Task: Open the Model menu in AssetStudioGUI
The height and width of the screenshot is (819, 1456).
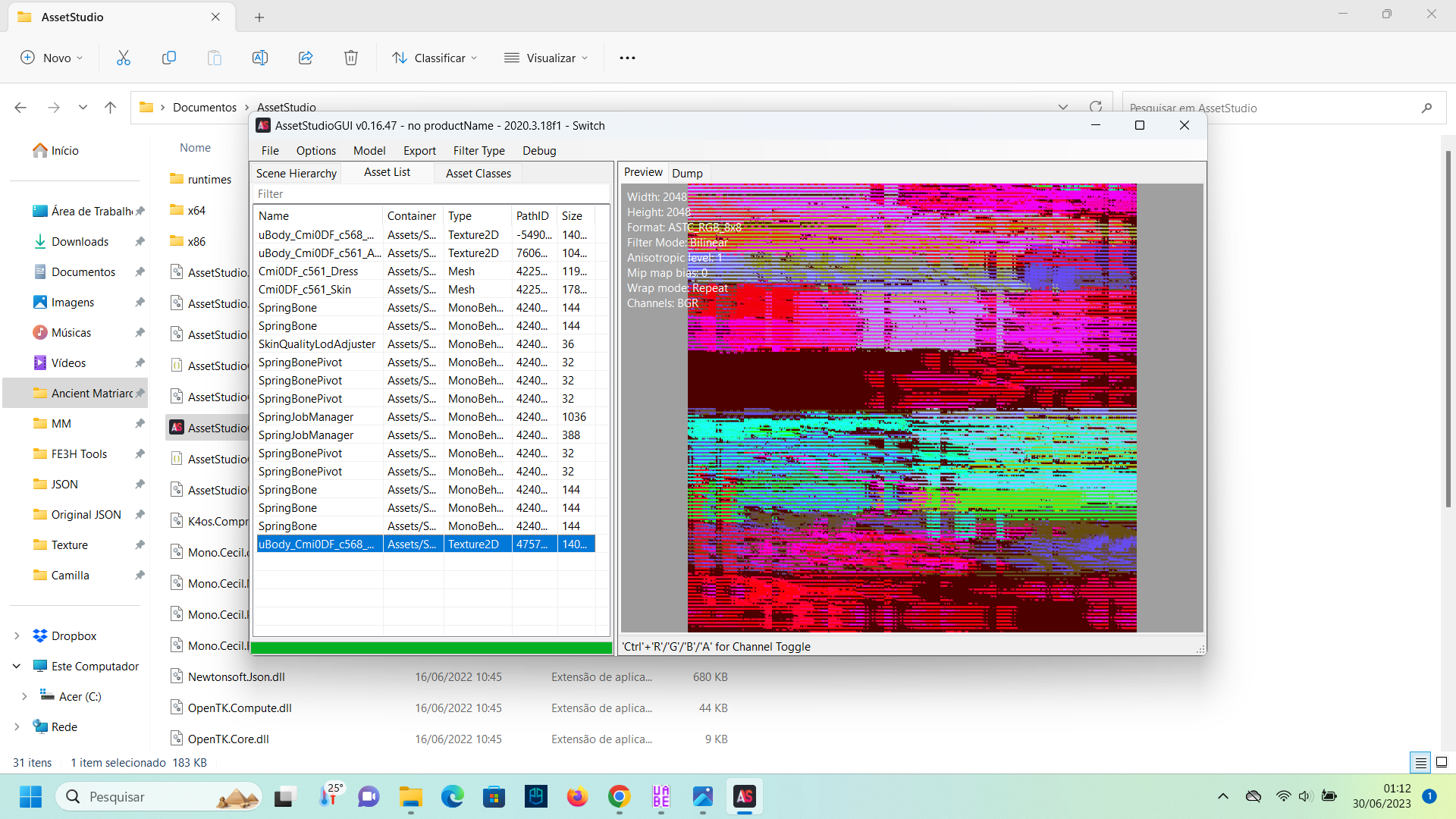Action: (369, 150)
